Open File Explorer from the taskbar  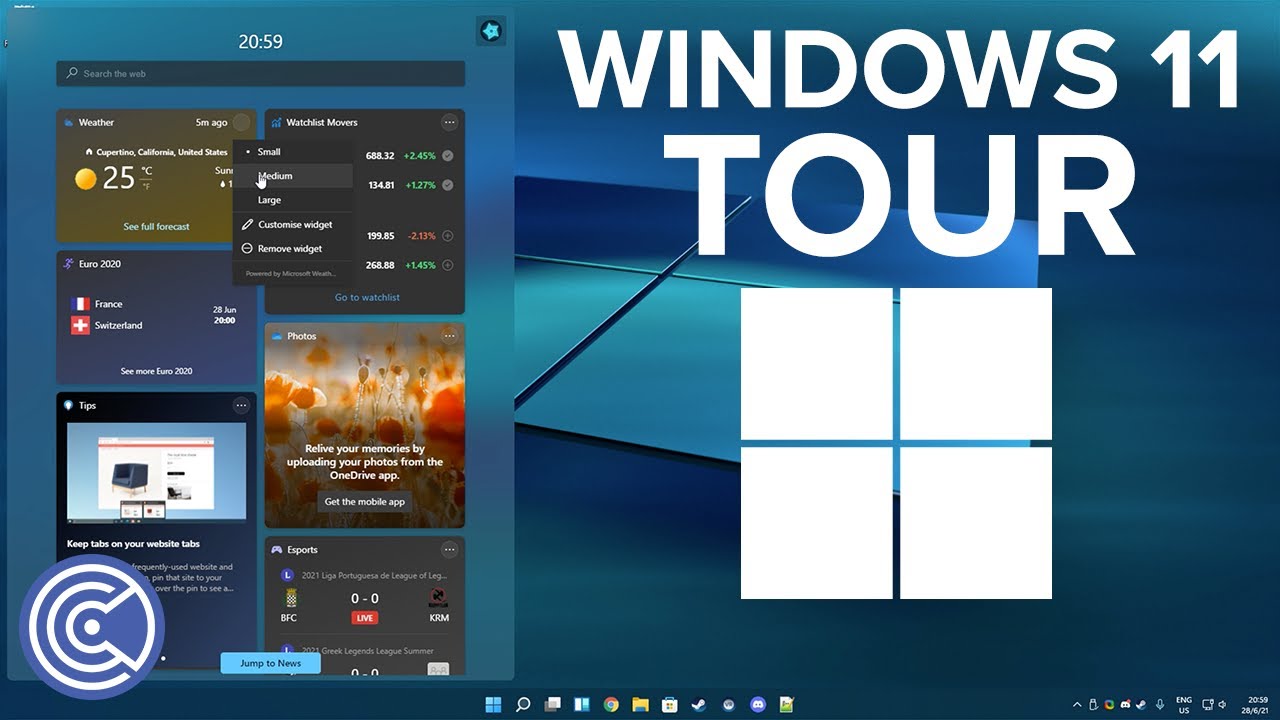(x=641, y=705)
